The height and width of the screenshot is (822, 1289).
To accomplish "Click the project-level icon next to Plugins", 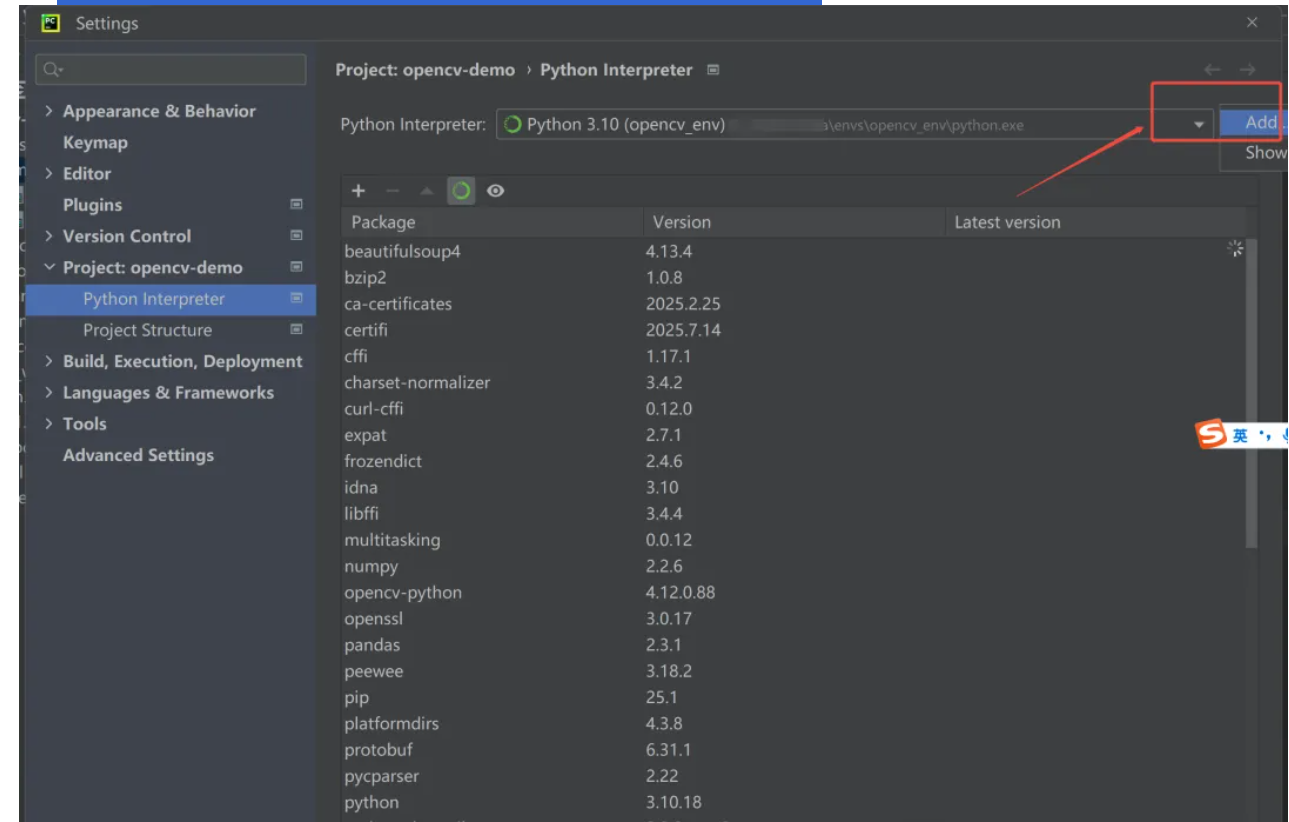I will coord(296,205).
